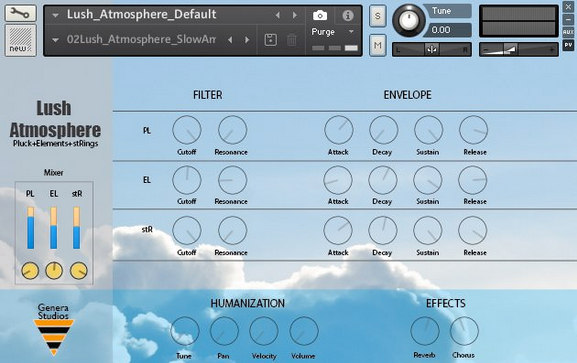This screenshot has height=363, width=577.
Task: Click the PL envelope Release knob
Action: (x=474, y=130)
